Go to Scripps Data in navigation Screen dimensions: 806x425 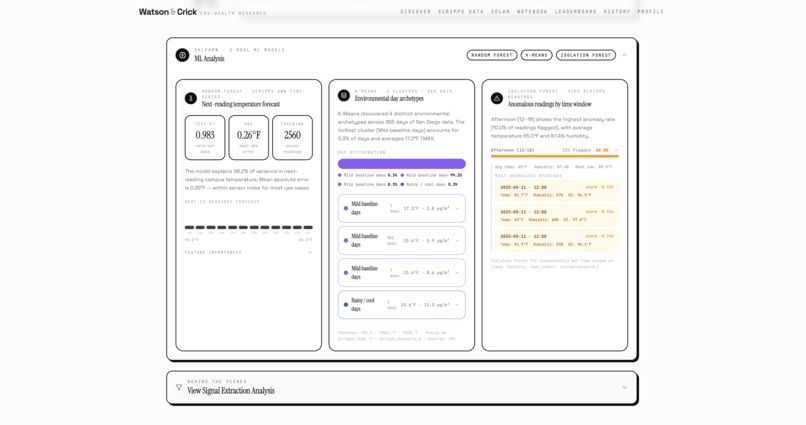[x=461, y=11]
